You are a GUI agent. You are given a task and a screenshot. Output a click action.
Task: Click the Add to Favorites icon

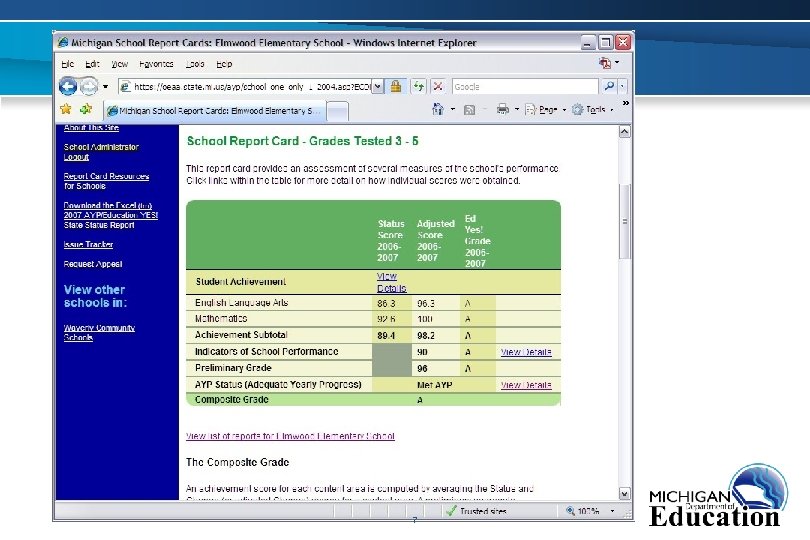coord(86,109)
